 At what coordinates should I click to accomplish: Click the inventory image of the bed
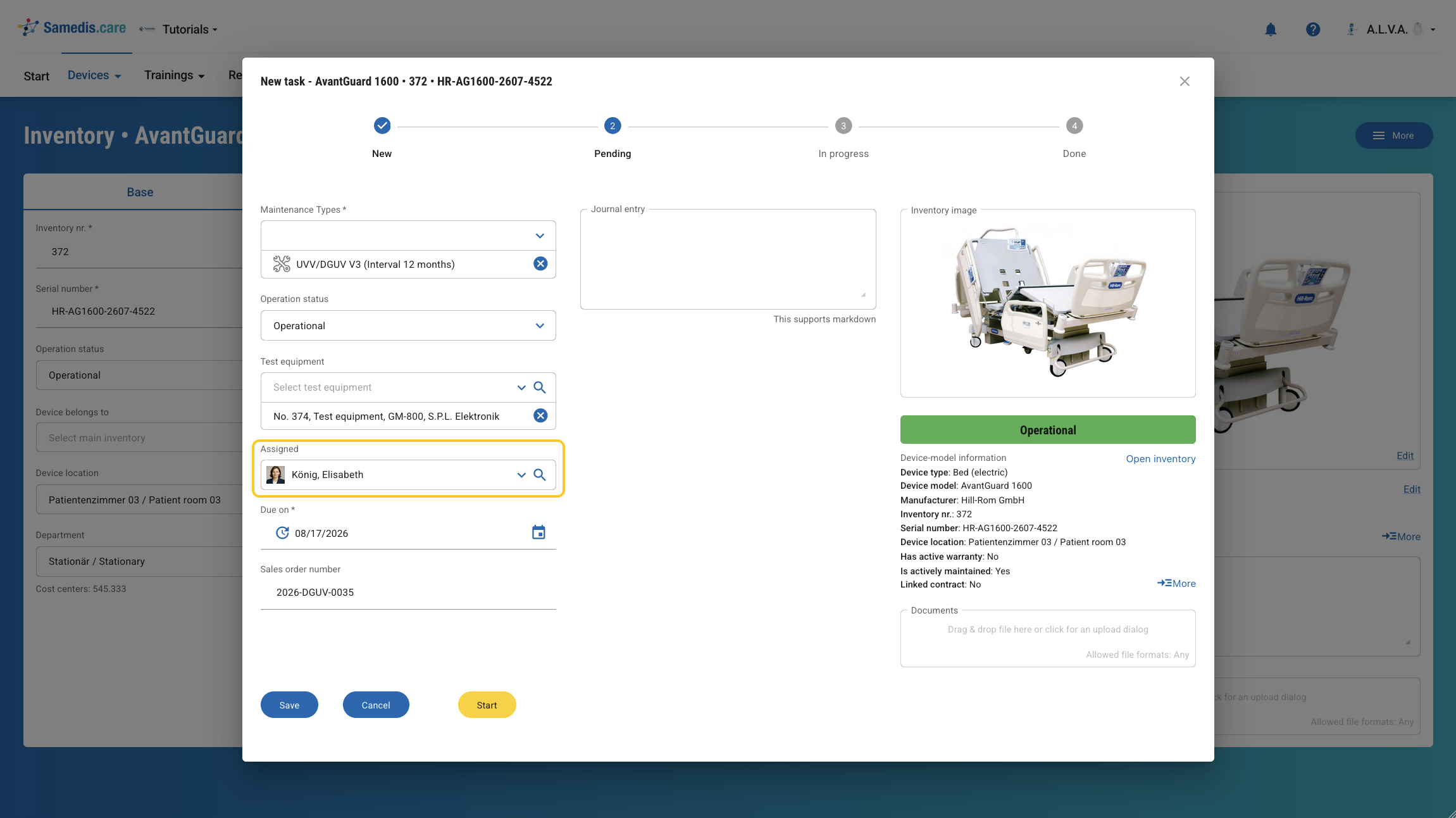[1048, 303]
